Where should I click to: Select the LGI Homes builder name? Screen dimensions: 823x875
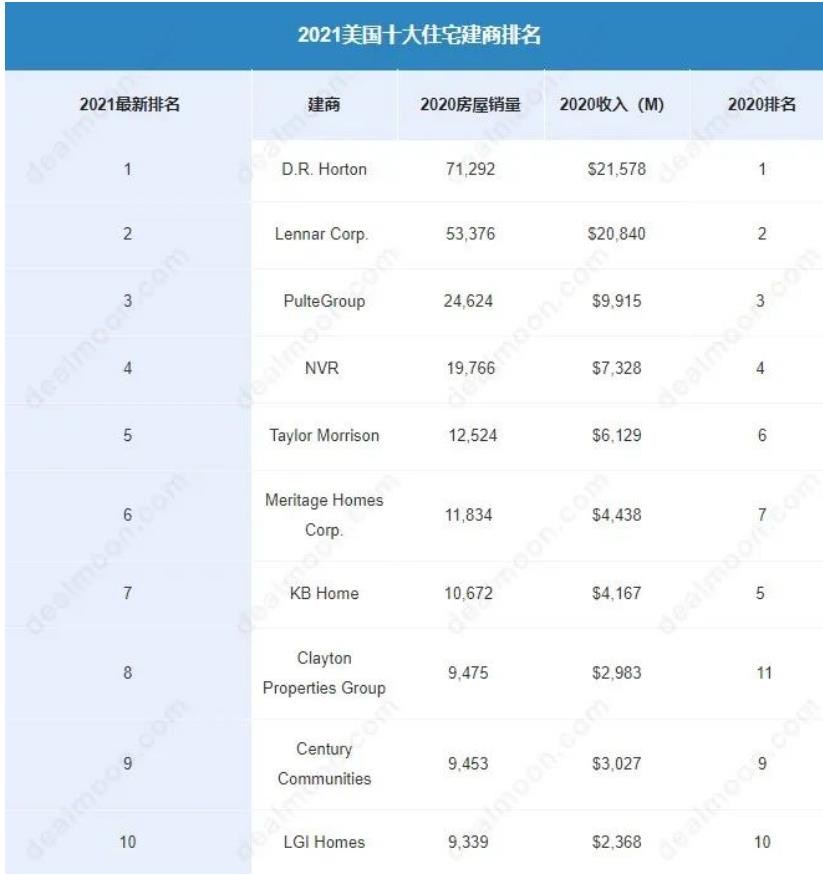[324, 842]
